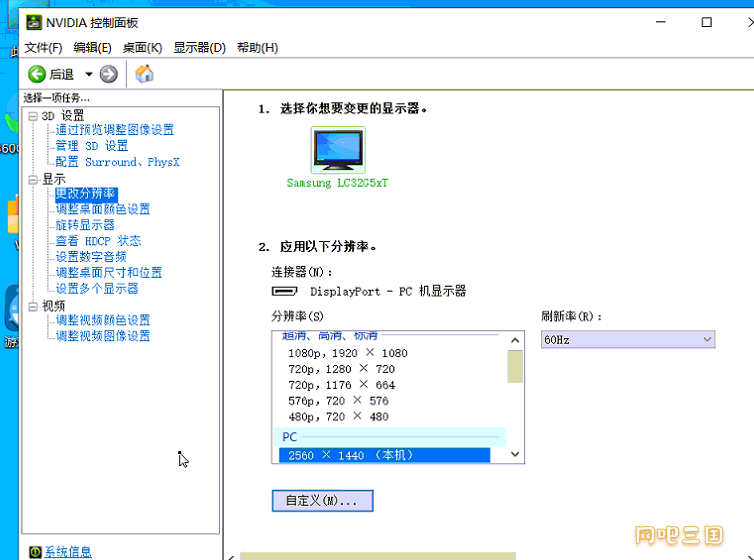This screenshot has width=754, height=560.
Task: Open the 文件(F) menu
Action: tap(44, 48)
